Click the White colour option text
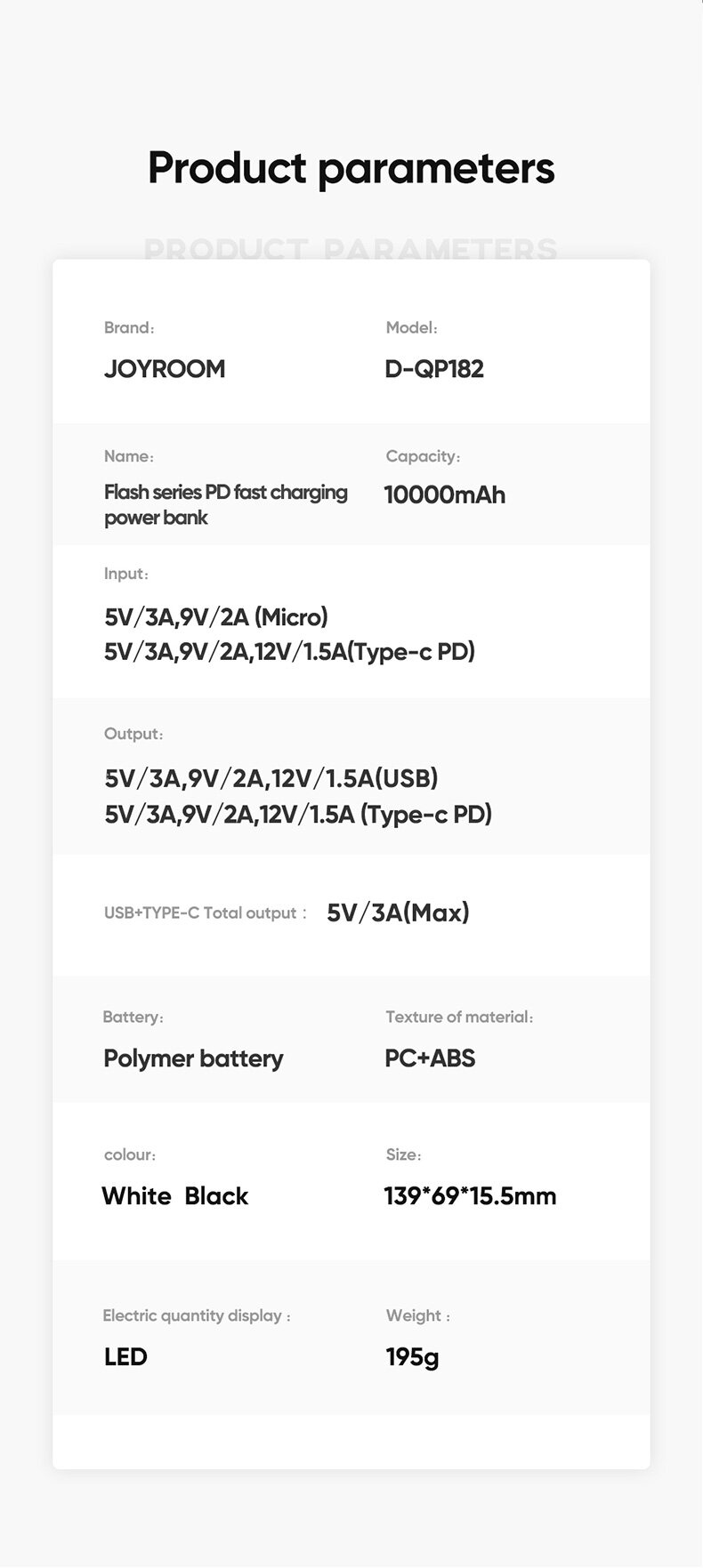This screenshot has width=703, height=1568. coord(136,1196)
